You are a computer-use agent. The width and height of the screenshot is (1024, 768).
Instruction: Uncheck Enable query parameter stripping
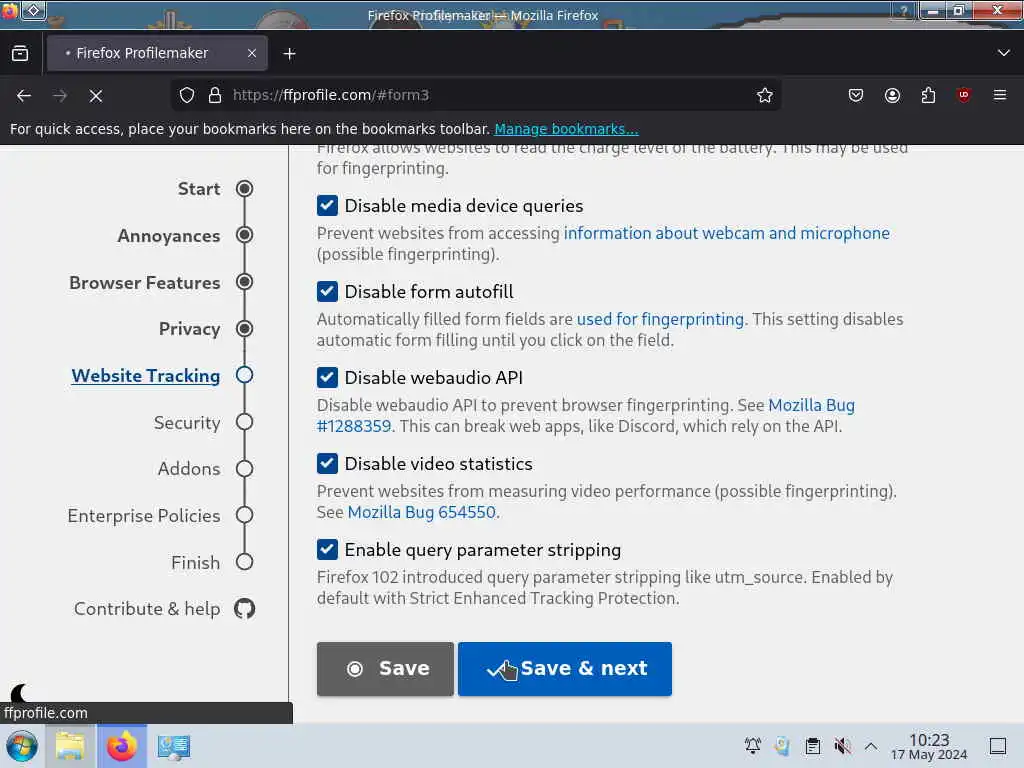327,550
